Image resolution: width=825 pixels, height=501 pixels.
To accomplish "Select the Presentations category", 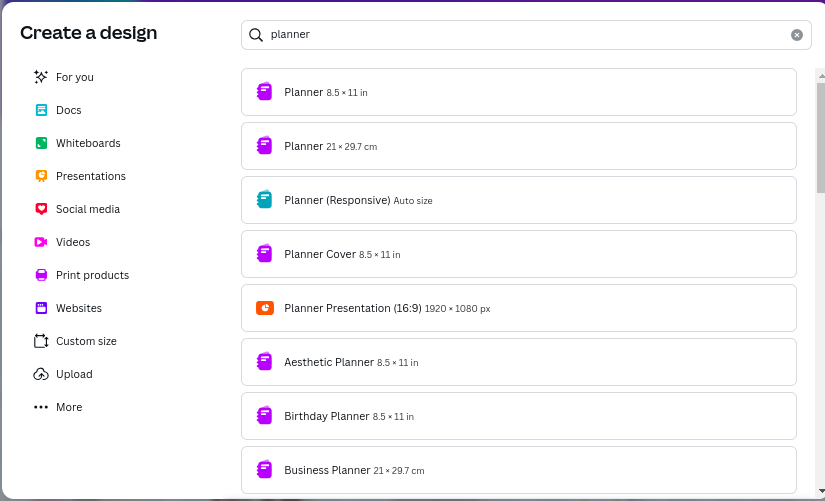I will 90,176.
